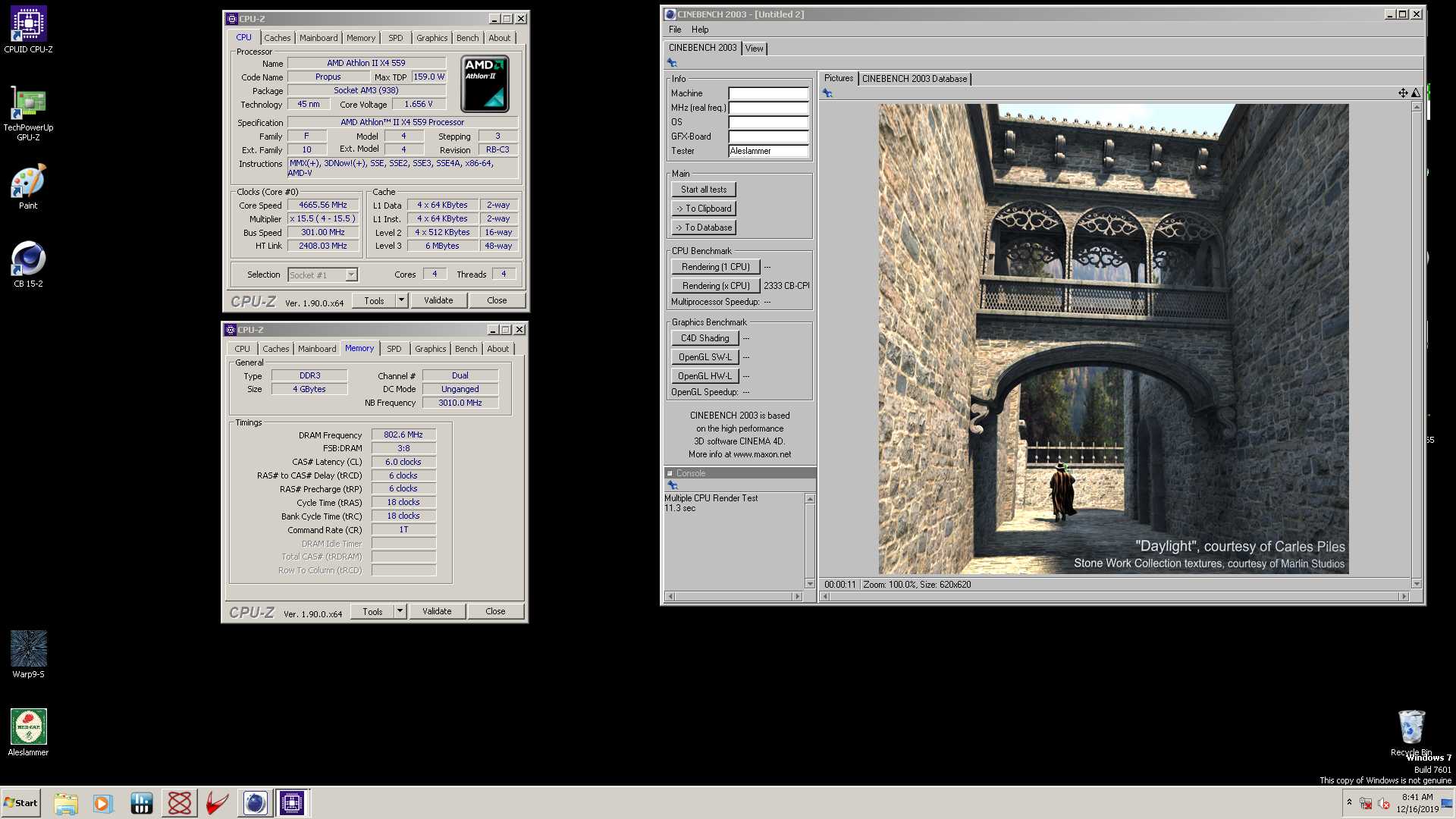Select the Warp9-S desktop icon

pos(28,654)
